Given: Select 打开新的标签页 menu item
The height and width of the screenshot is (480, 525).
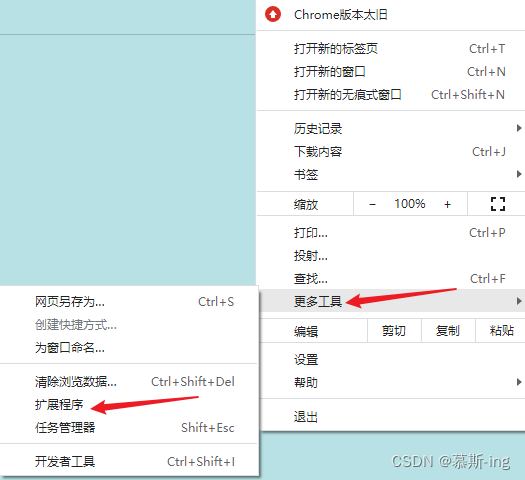Looking at the screenshot, I should click(391, 49).
